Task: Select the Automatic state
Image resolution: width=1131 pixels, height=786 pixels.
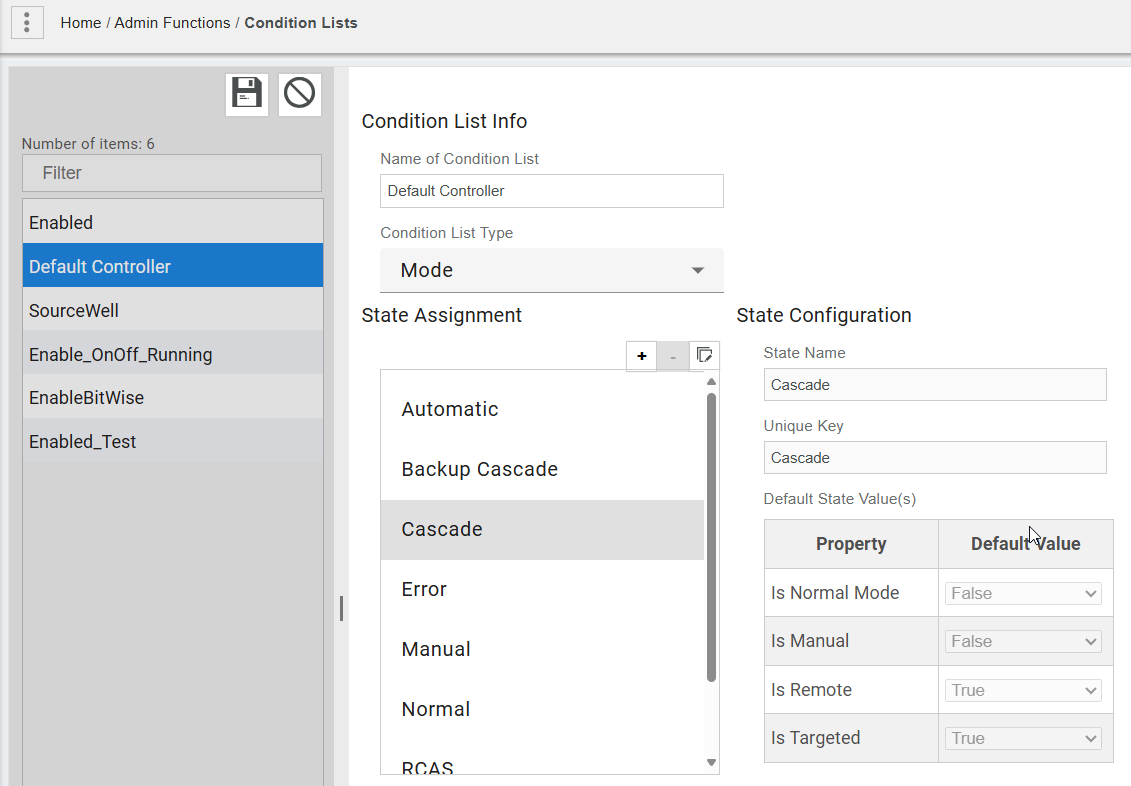Action: pos(542,410)
